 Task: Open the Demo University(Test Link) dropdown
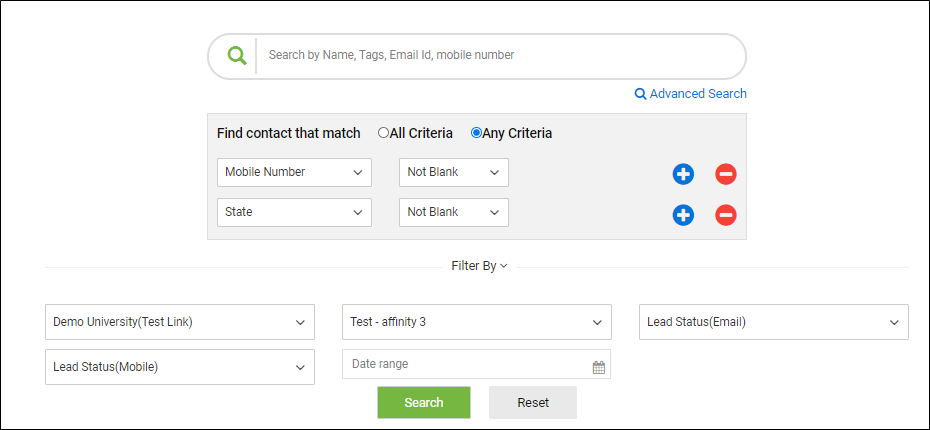click(180, 322)
